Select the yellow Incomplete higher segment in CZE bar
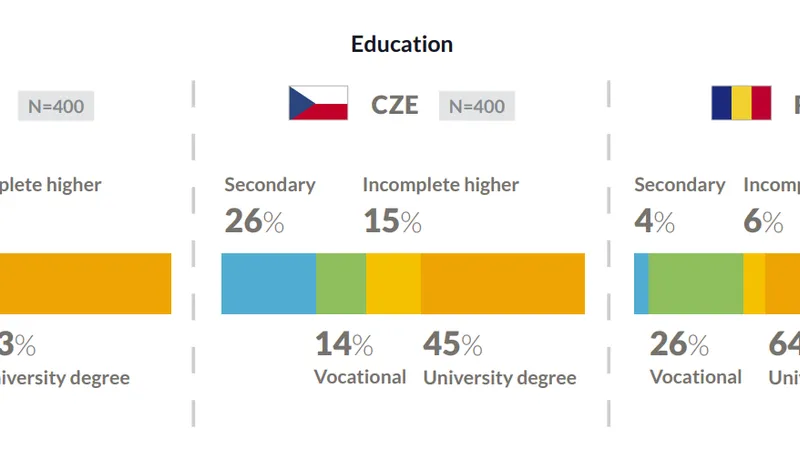The height and width of the screenshot is (450, 800). click(393, 284)
